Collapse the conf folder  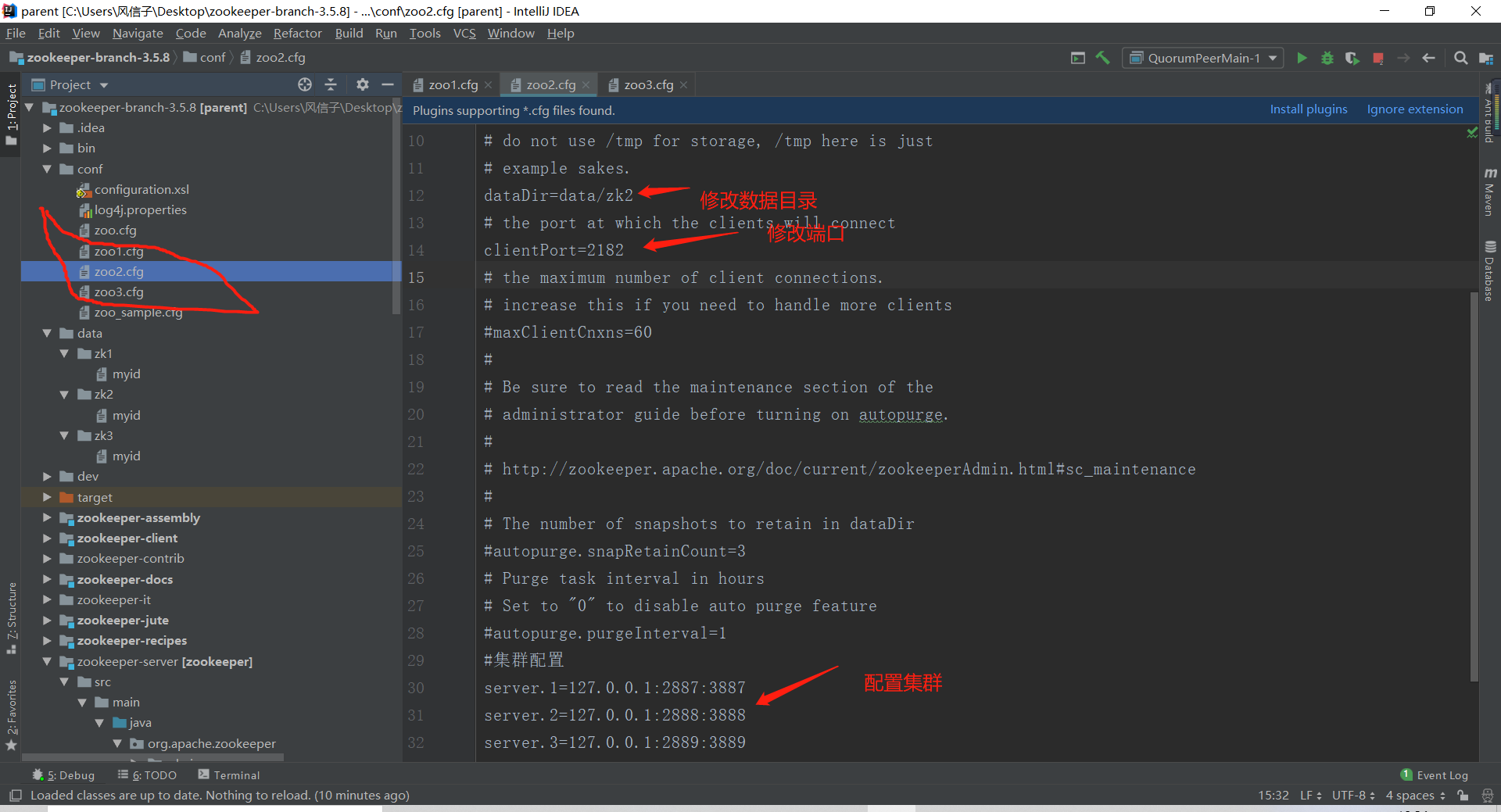click(47, 169)
